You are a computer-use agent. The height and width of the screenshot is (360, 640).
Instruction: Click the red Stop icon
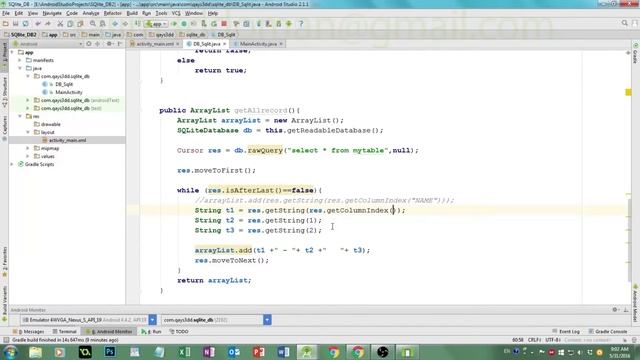tap(224, 24)
